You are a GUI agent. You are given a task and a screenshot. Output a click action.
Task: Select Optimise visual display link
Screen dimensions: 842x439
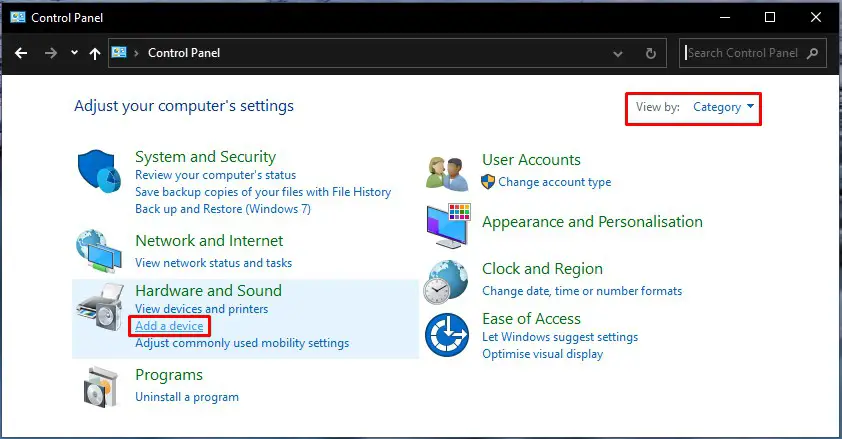542,354
